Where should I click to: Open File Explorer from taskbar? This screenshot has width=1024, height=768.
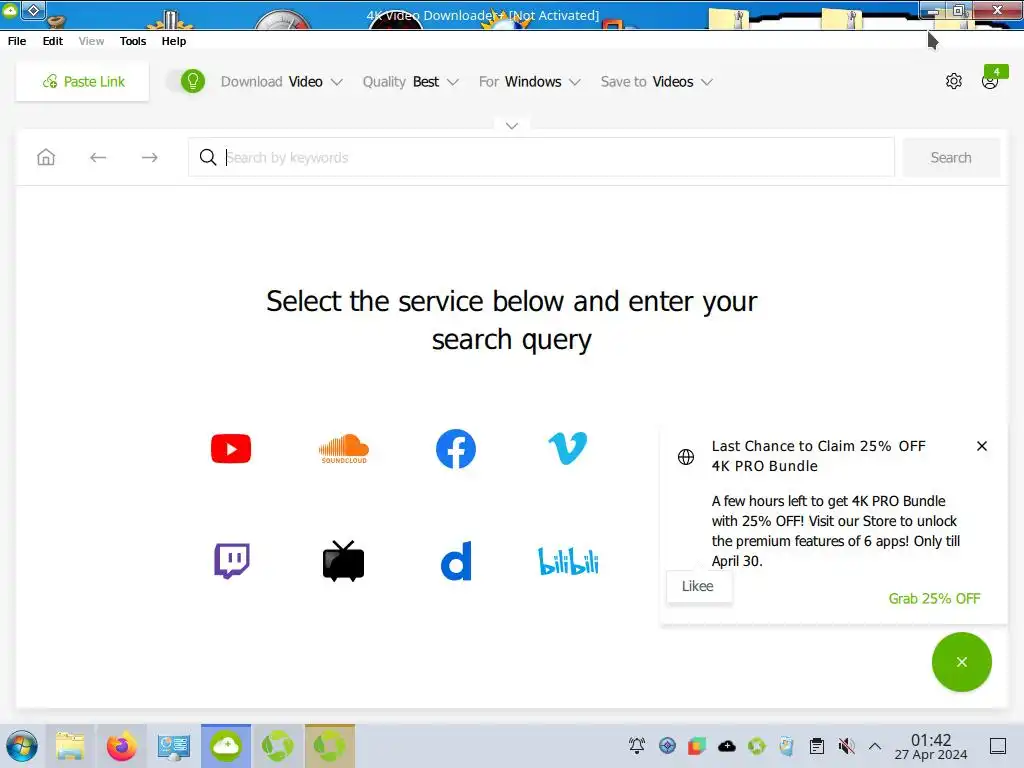pyautogui.click(x=70, y=746)
